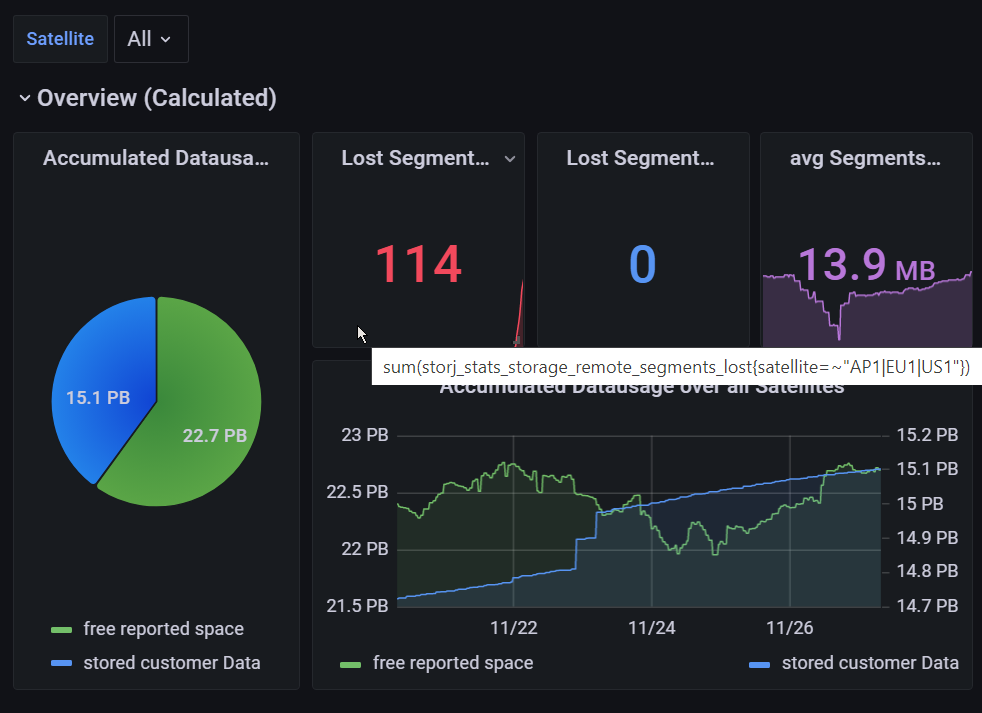Image resolution: width=982 pixels, height=713 pixels.
Task: Open title of Lost Segment panel showing 0
Action: point(640,158)
